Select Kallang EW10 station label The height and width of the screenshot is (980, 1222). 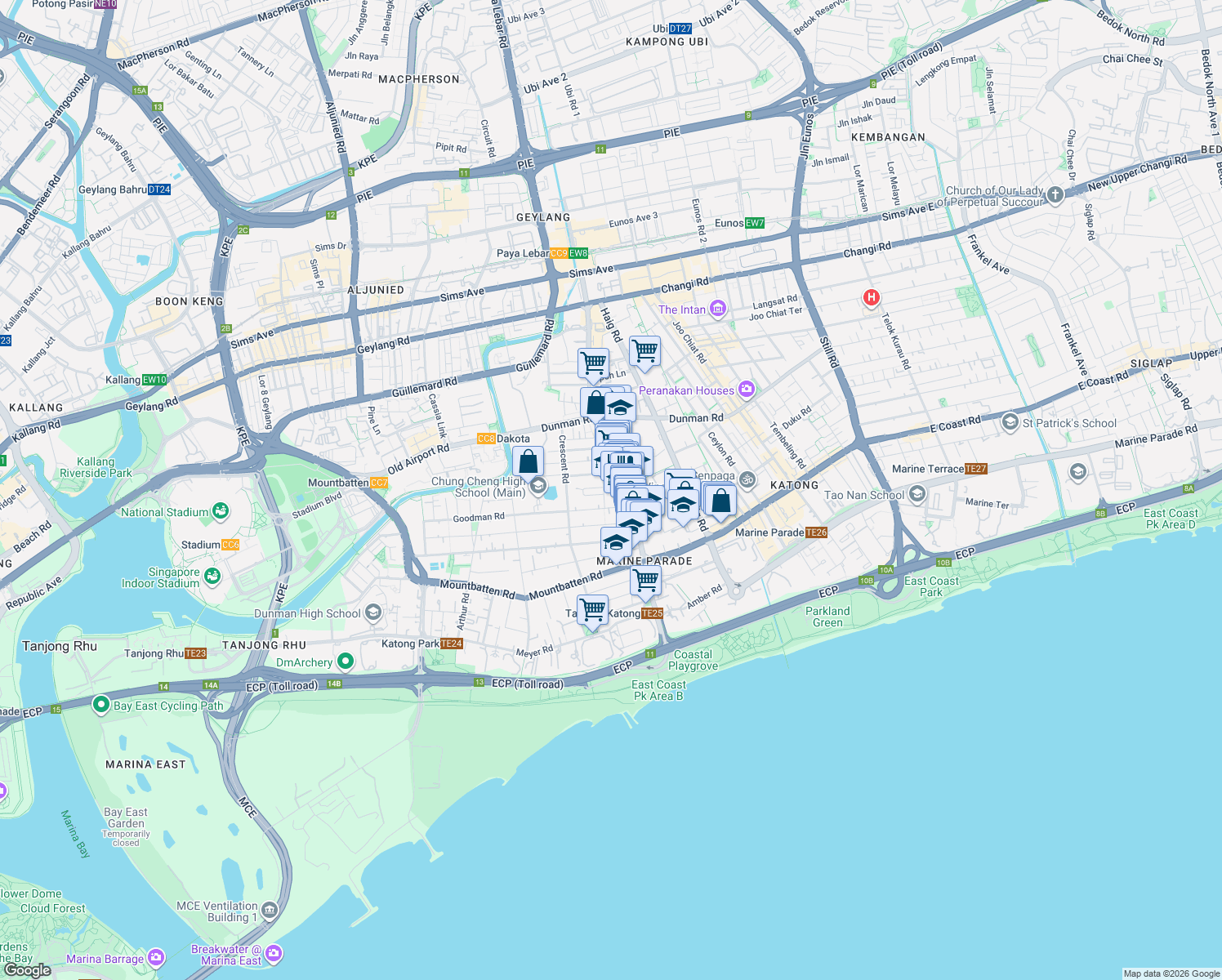pyautogui.click(x=136, y=380)
